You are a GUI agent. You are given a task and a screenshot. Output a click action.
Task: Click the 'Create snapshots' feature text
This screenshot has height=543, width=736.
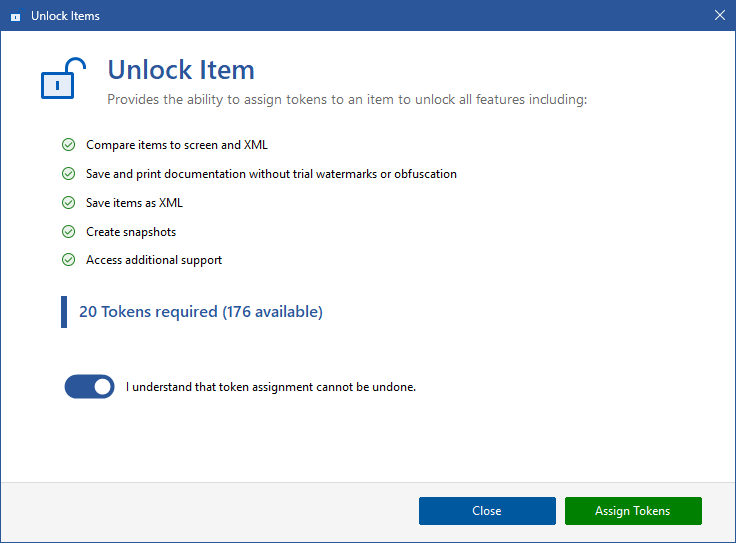pyautogui.click(x=131, y=232)
